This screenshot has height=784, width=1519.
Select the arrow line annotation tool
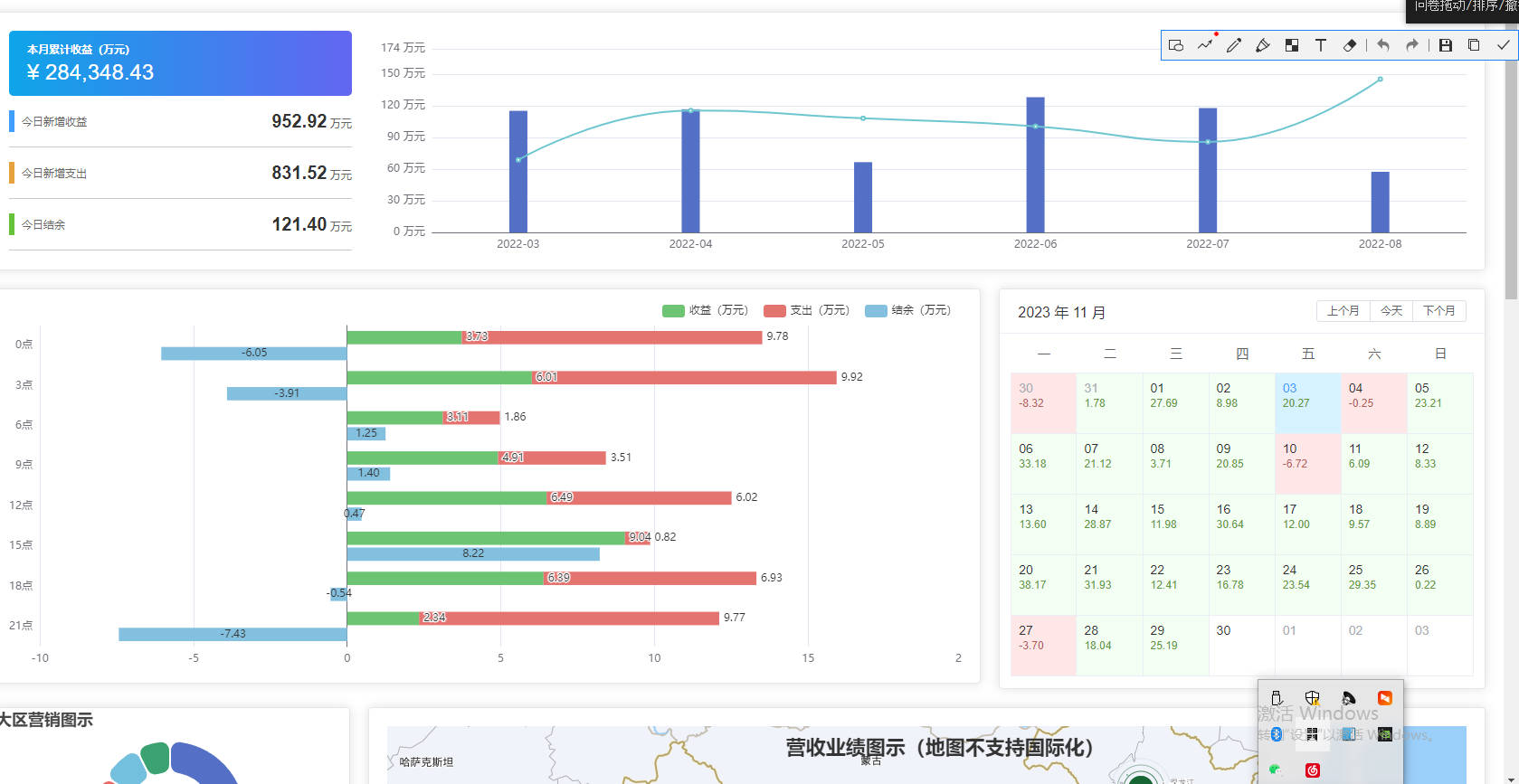pos(1205,45)
